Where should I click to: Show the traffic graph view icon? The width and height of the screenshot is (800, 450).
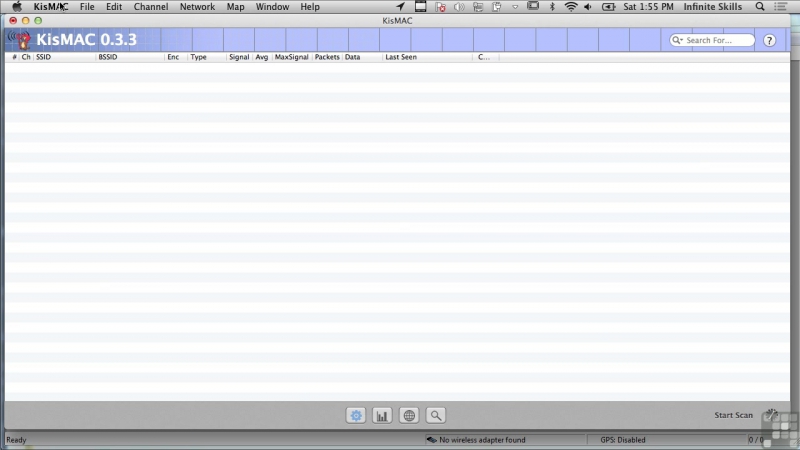pyautogui.click(x=382, y=415)
